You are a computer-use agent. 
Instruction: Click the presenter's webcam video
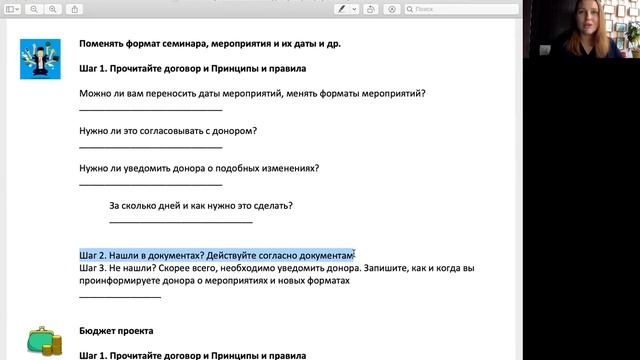click(582, 29)
